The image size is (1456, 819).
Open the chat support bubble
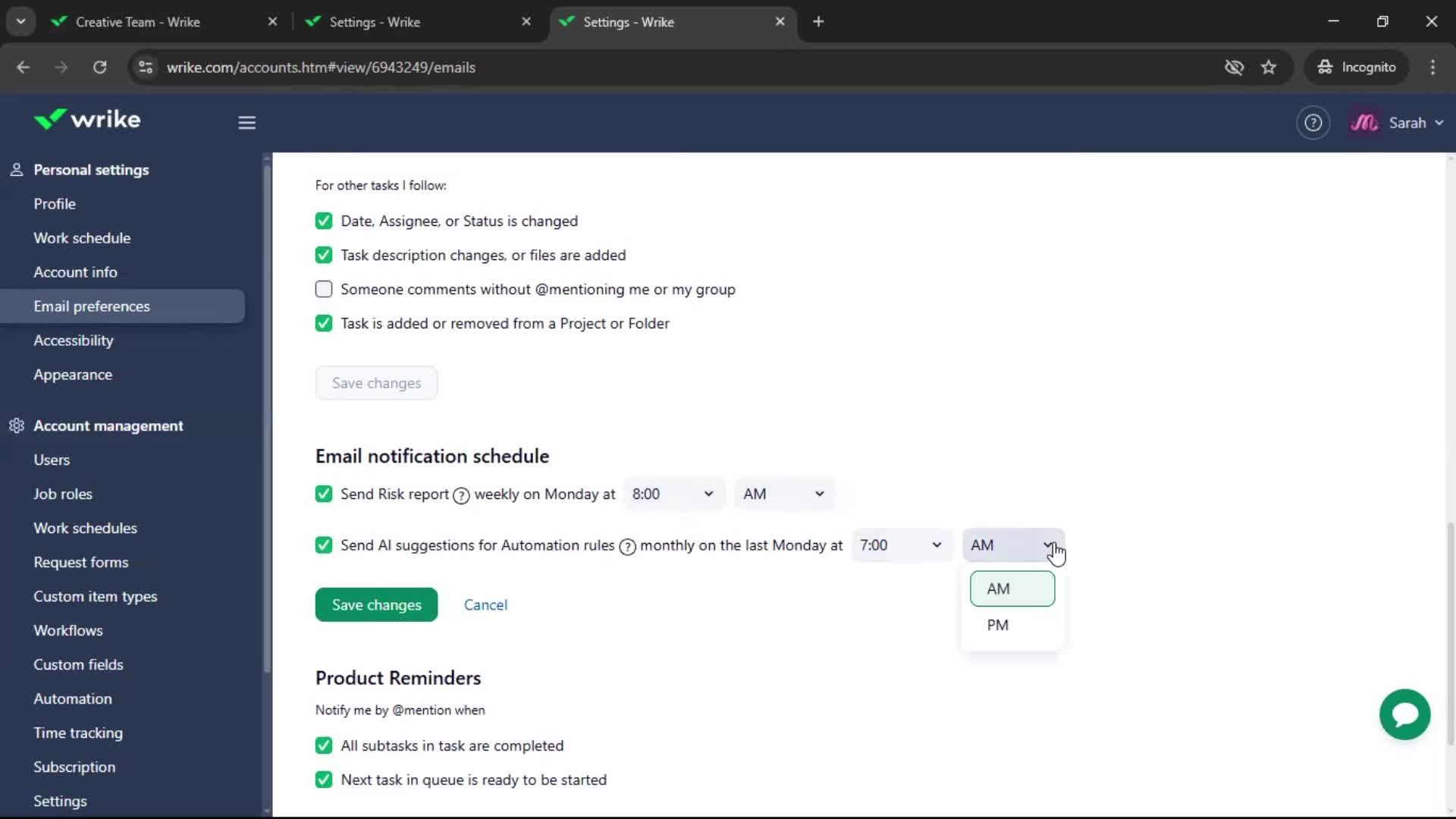pyautogui.click(x=1404, y=714)
